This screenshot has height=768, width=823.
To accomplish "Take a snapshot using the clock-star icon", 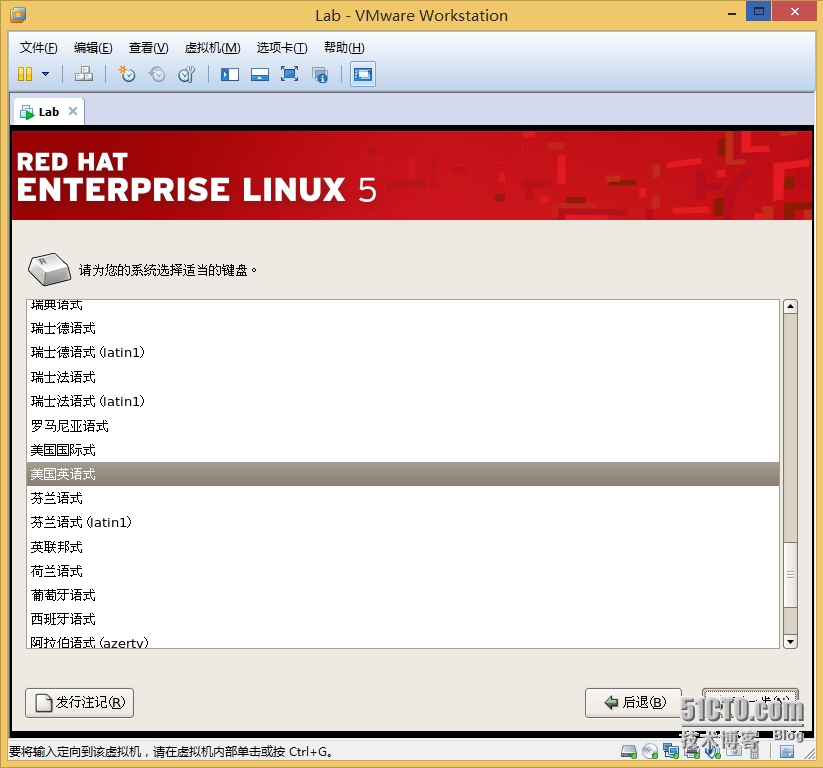I will [x=126, y=74].
